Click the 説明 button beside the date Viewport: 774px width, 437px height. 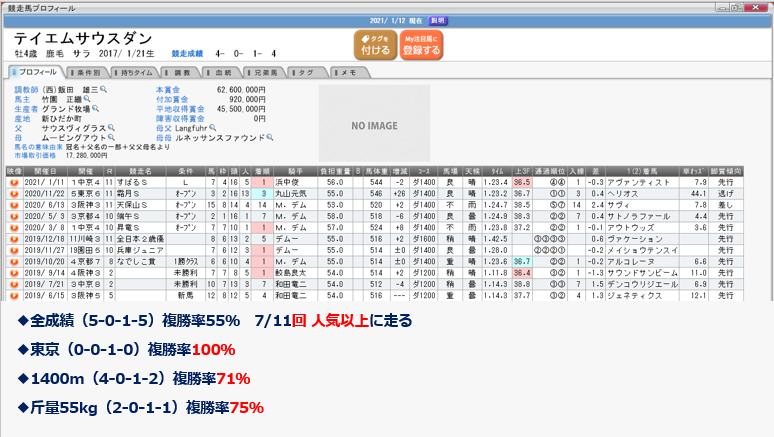(x=438, y=19)
